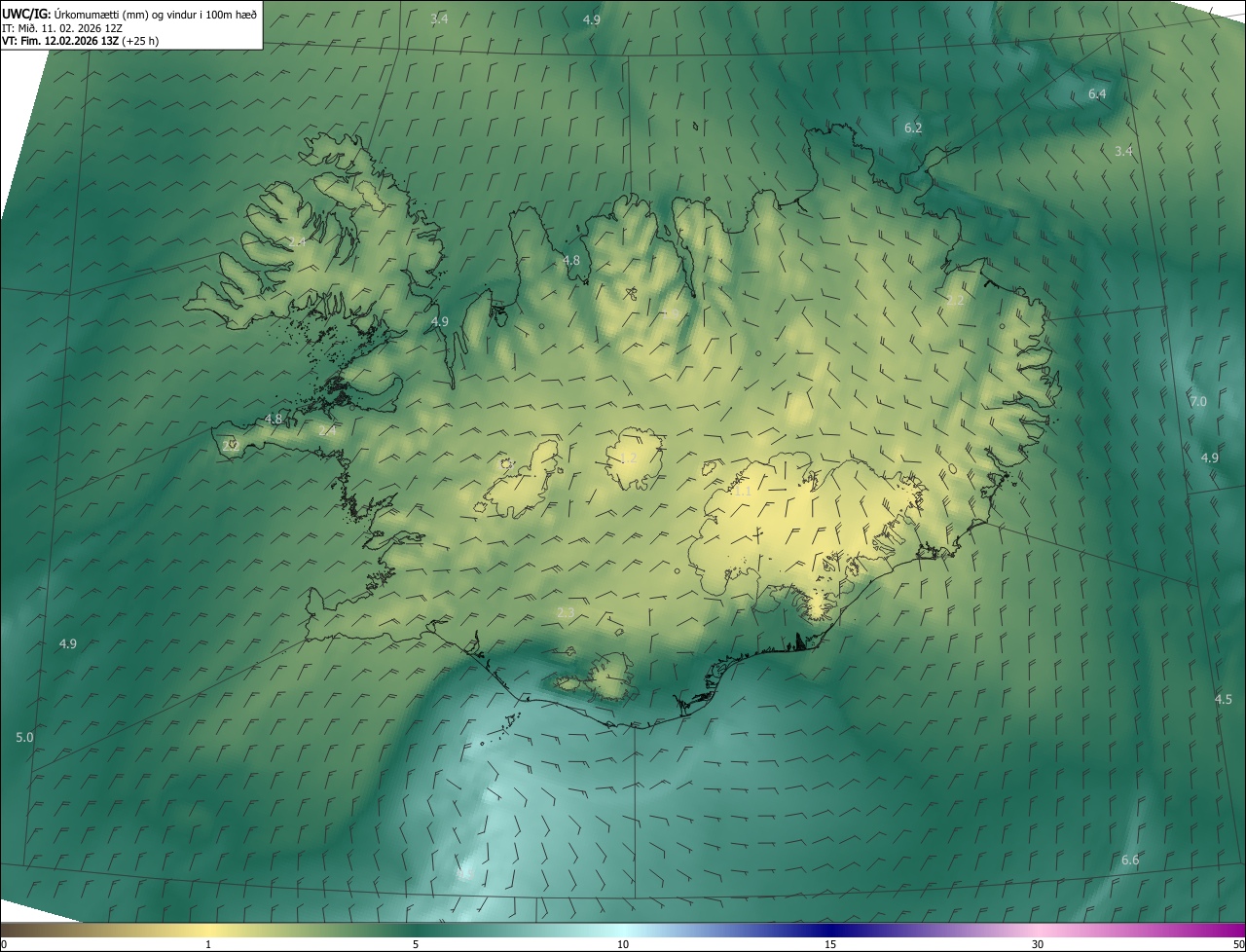This screenshot has width=1246, height=952.
Task: Click the 50 tick on the color scale
Action: (1238, 944)
